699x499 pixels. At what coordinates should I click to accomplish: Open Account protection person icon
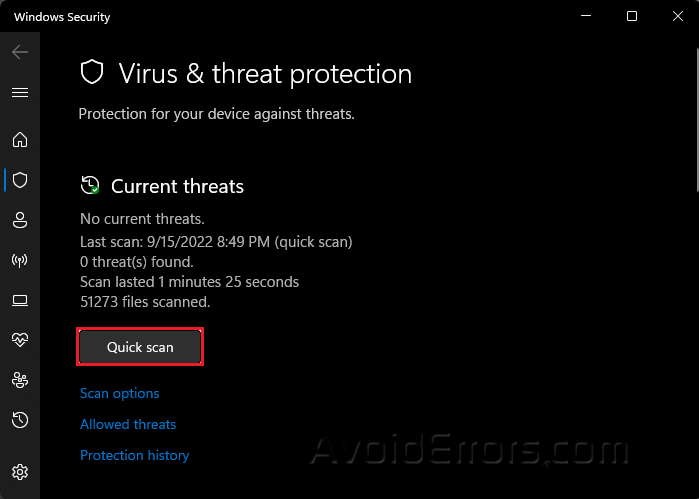click(20, 220)
